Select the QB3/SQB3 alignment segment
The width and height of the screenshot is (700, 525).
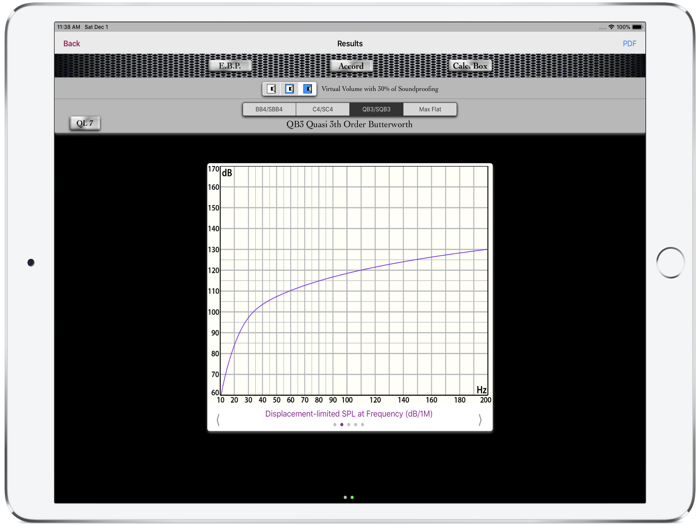click(376, 110)
